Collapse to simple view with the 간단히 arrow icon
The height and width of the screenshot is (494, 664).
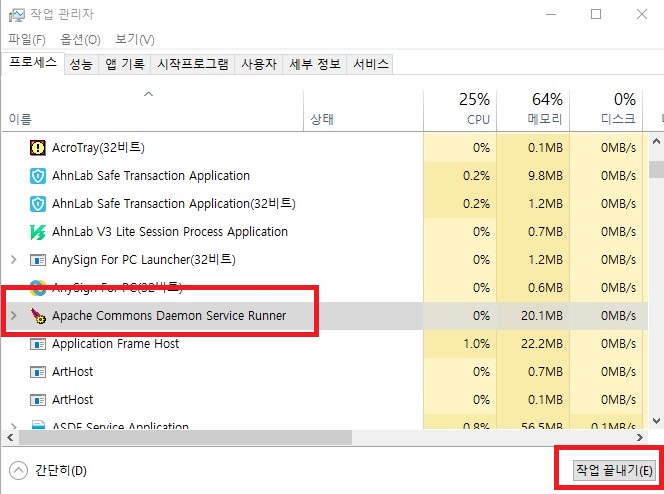[18, 471]
